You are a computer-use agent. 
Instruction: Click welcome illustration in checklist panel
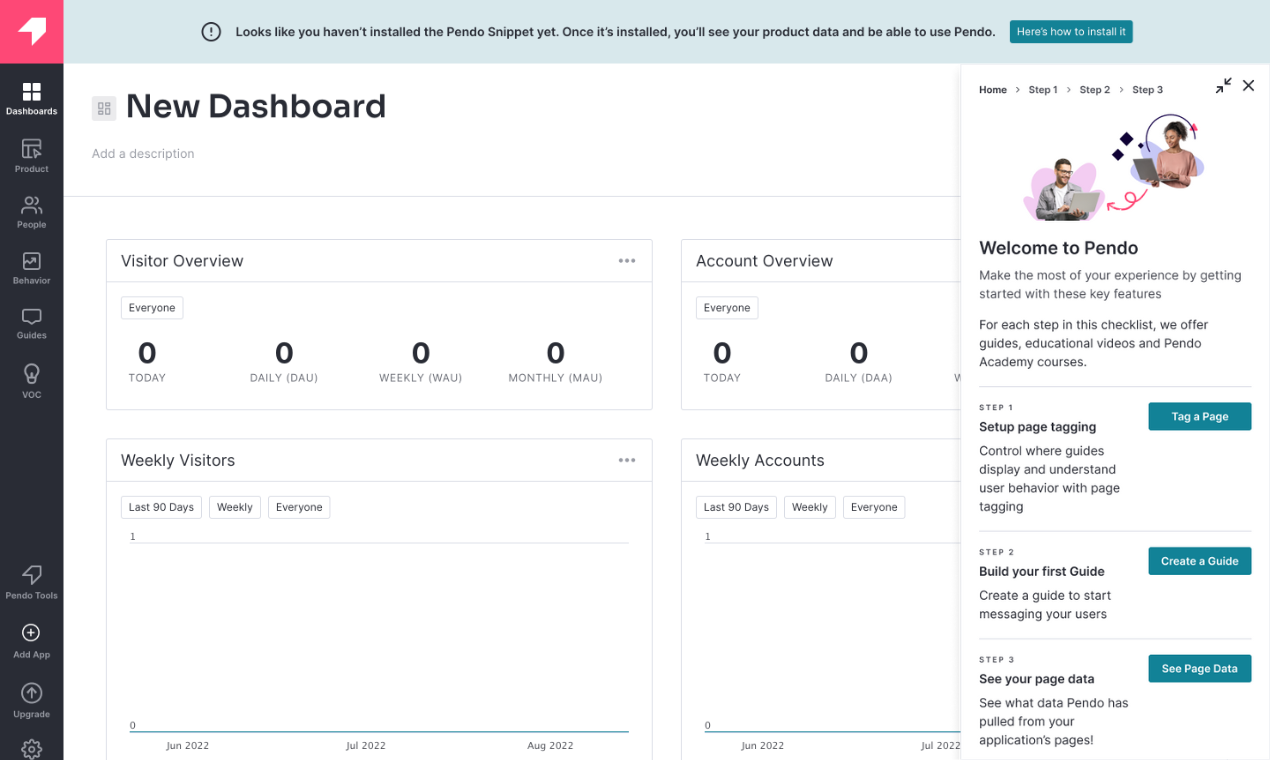coord(1115,167)
